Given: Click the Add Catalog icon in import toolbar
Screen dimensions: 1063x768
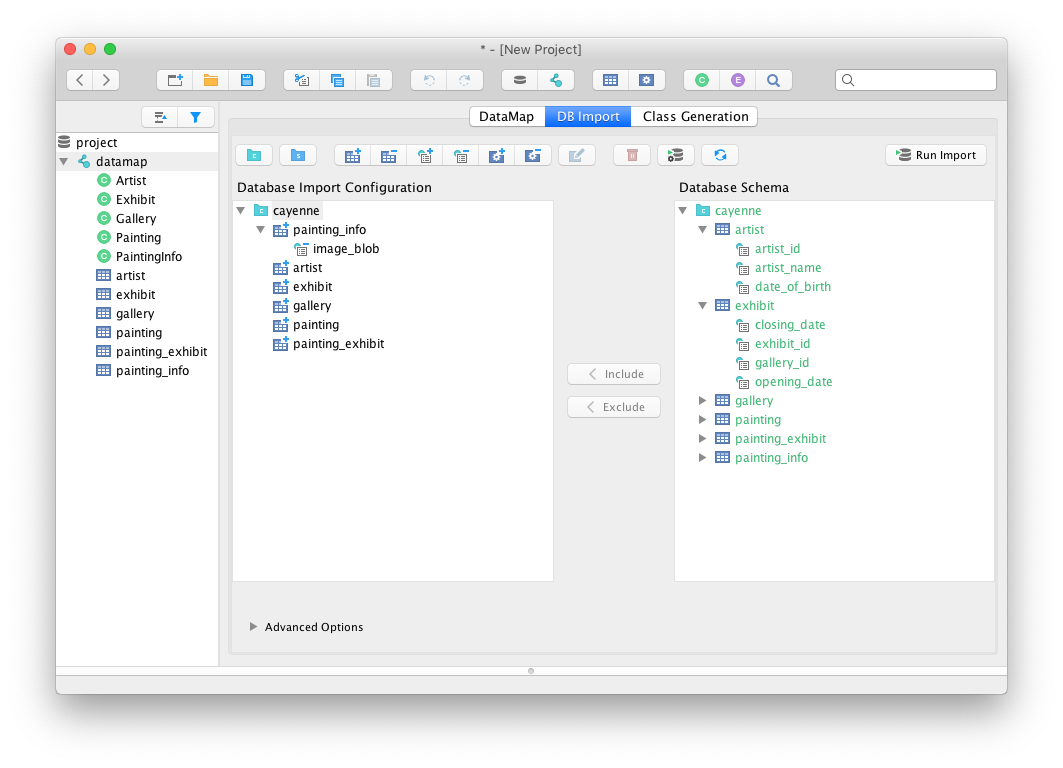Looking at the screenshot, I should coord(254,155).
